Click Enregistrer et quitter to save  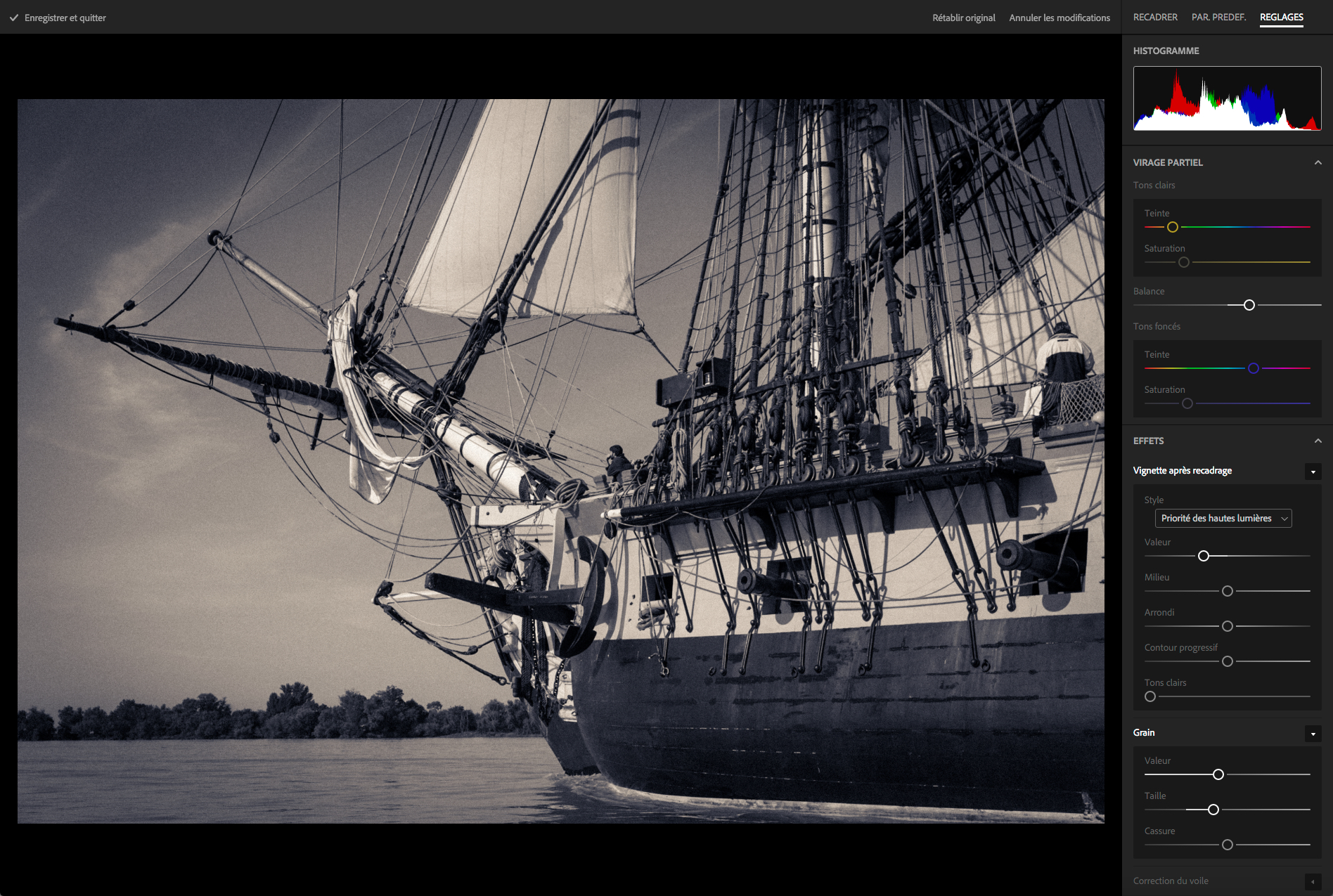click(x=65, y=18)
